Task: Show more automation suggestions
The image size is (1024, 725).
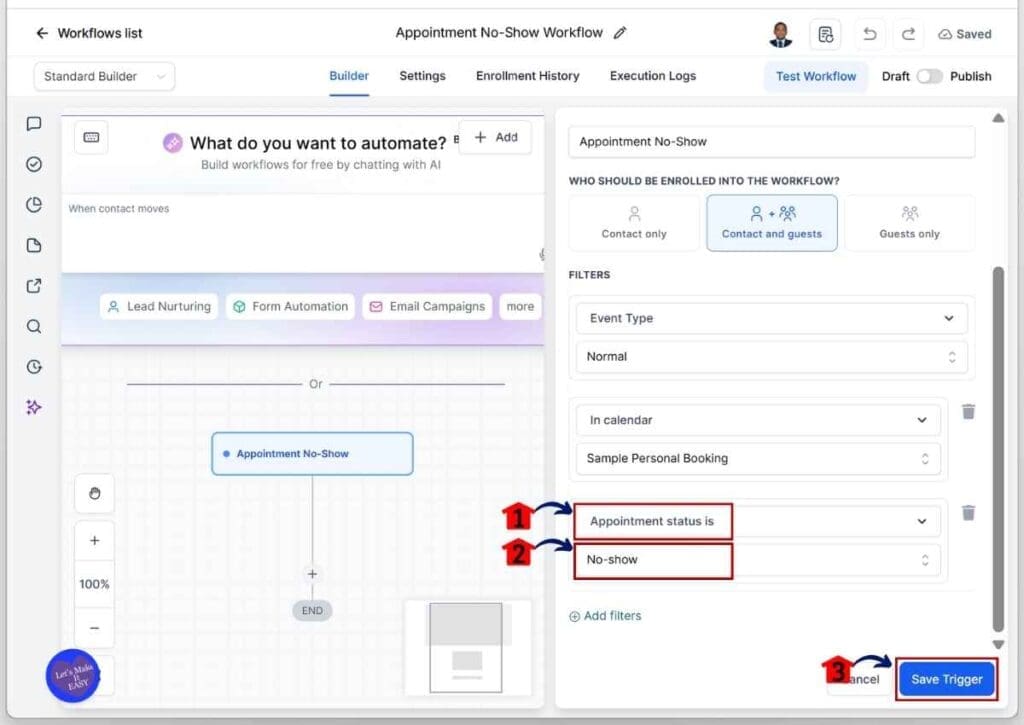Action: [520, 306]
